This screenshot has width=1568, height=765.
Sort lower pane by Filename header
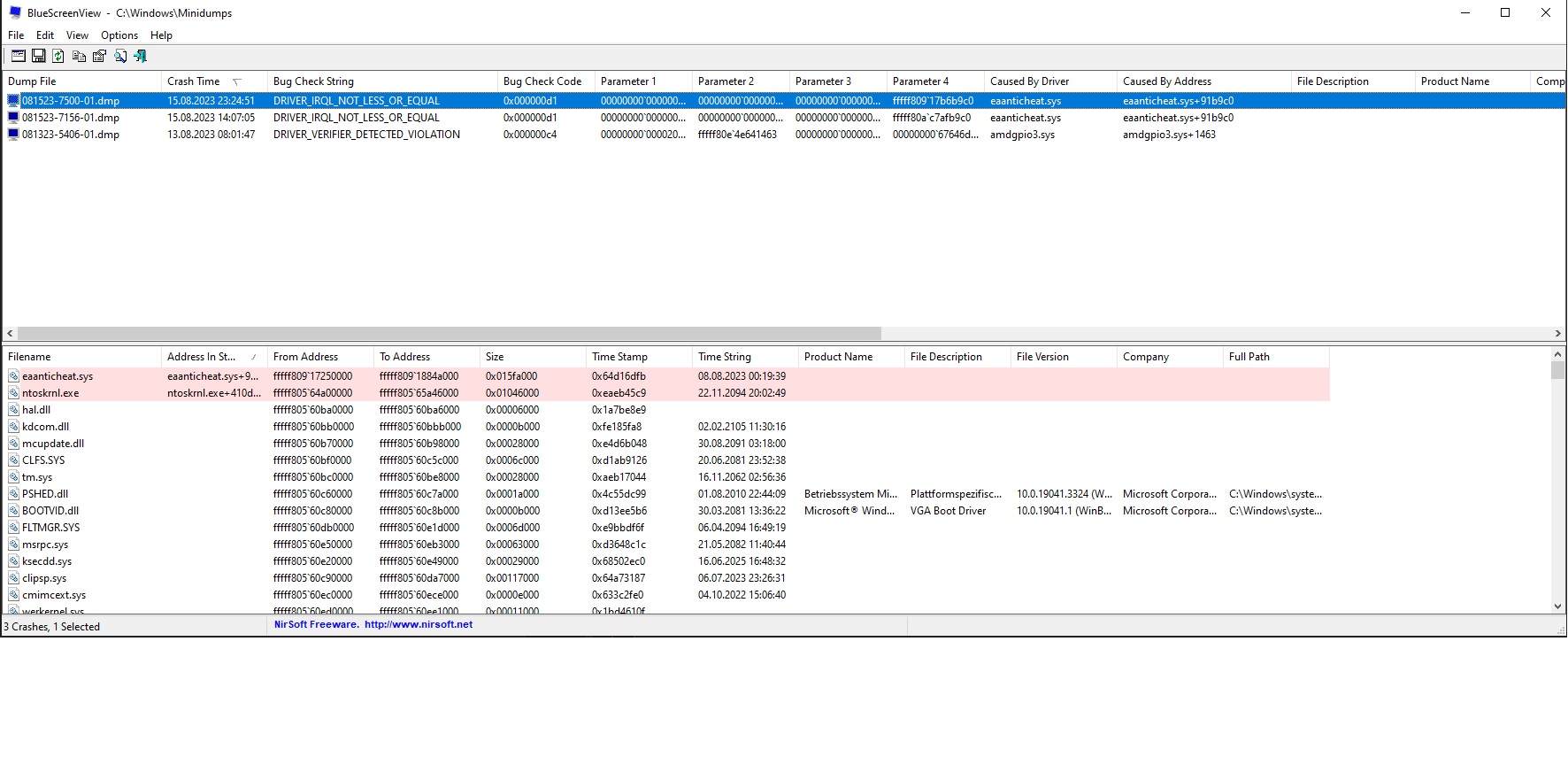82,357
